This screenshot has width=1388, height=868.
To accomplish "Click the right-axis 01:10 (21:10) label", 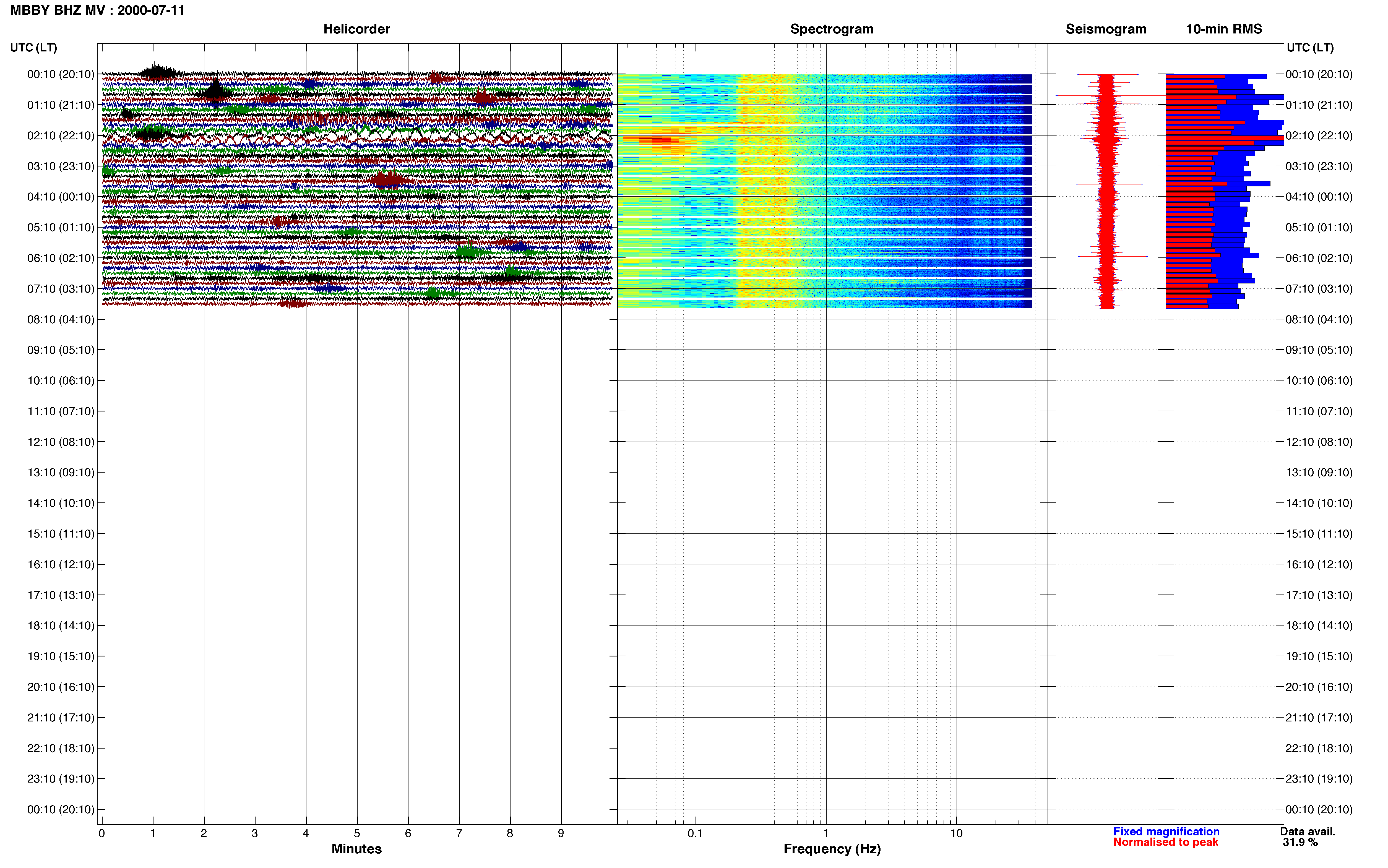I will click(x=1319, y=105).
